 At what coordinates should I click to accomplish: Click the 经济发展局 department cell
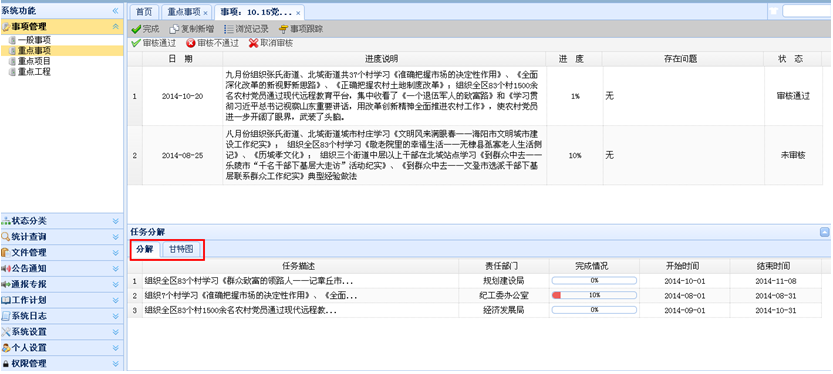point(503,310)
